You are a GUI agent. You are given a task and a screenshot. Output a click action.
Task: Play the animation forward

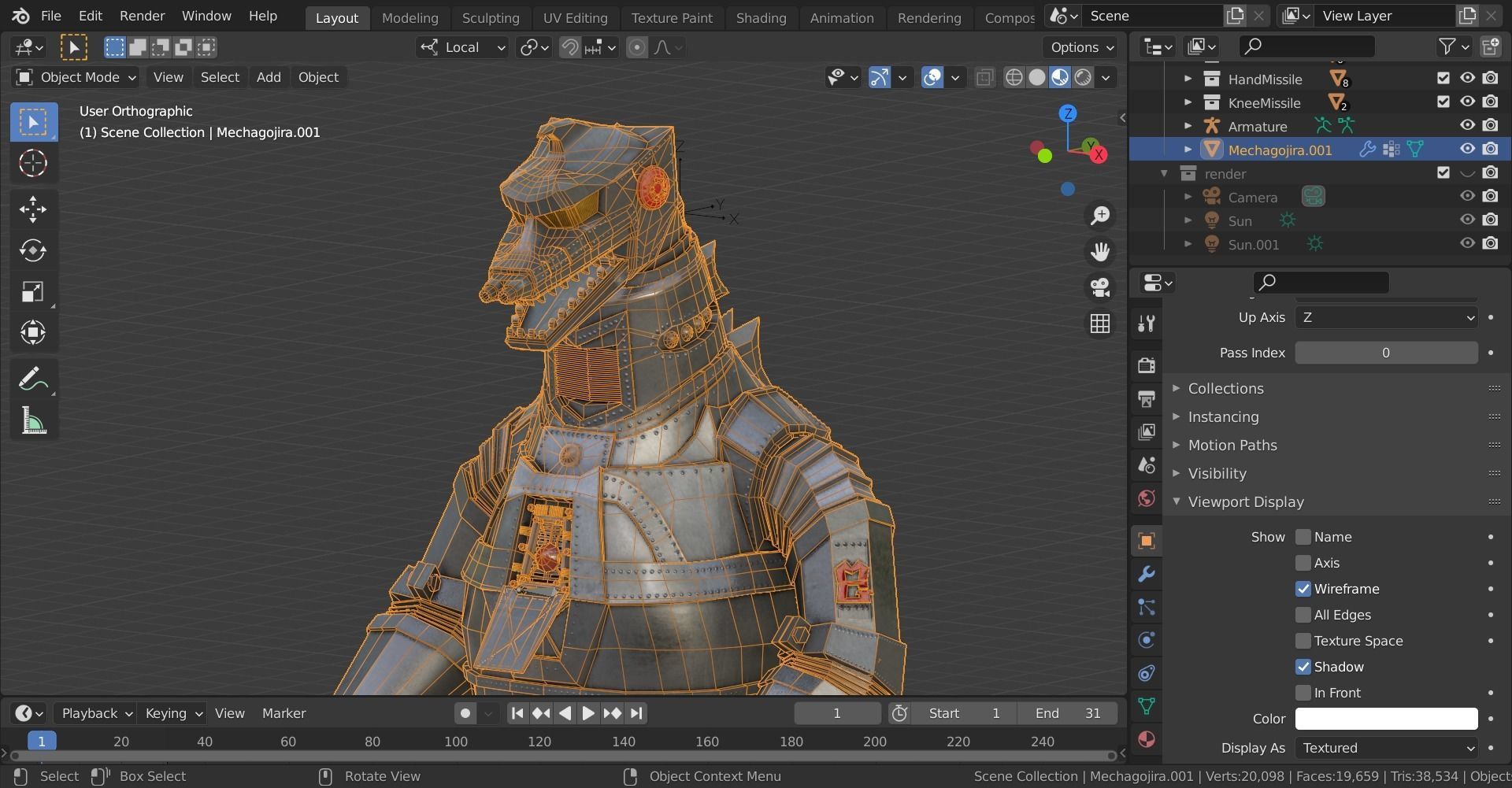[x=588, y=713]
